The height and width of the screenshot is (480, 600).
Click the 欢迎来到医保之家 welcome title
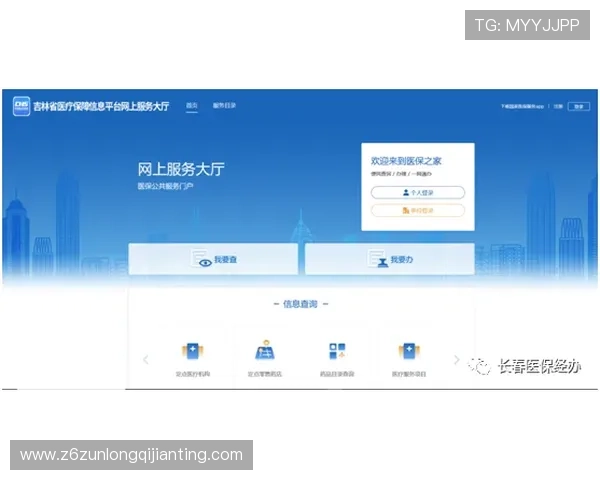click(406, 161)
